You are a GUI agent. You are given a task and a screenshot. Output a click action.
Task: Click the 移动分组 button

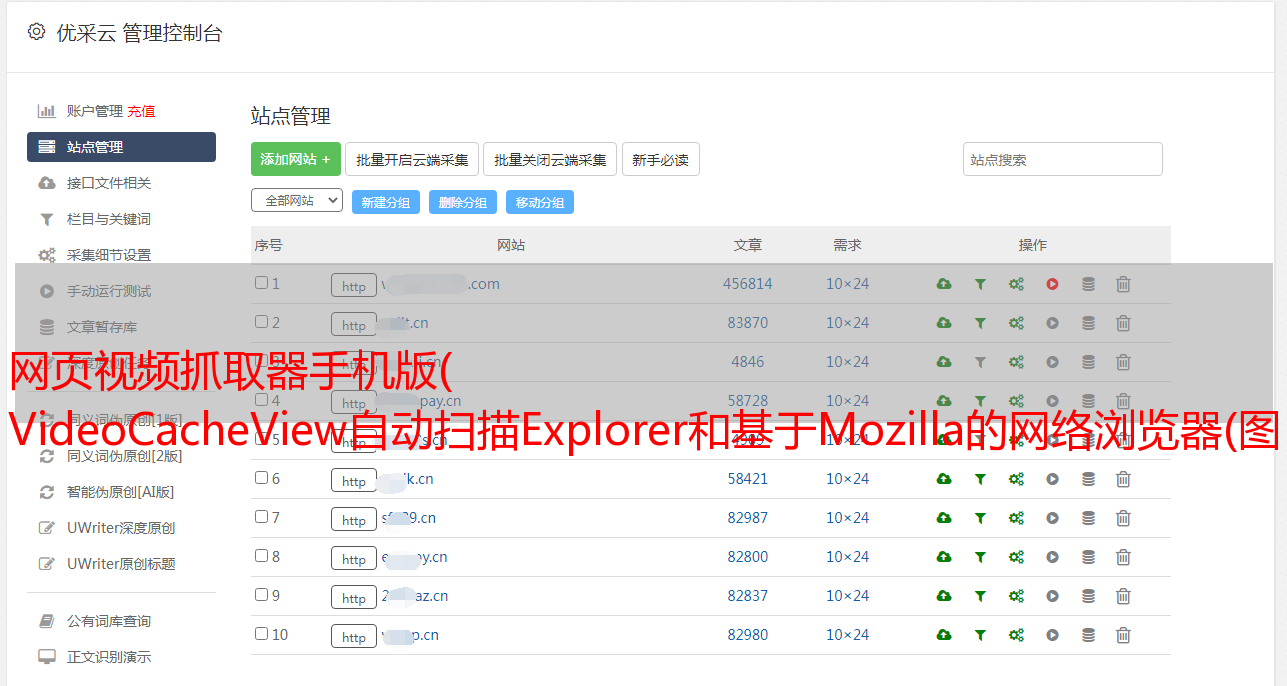(x=540, y=202)
